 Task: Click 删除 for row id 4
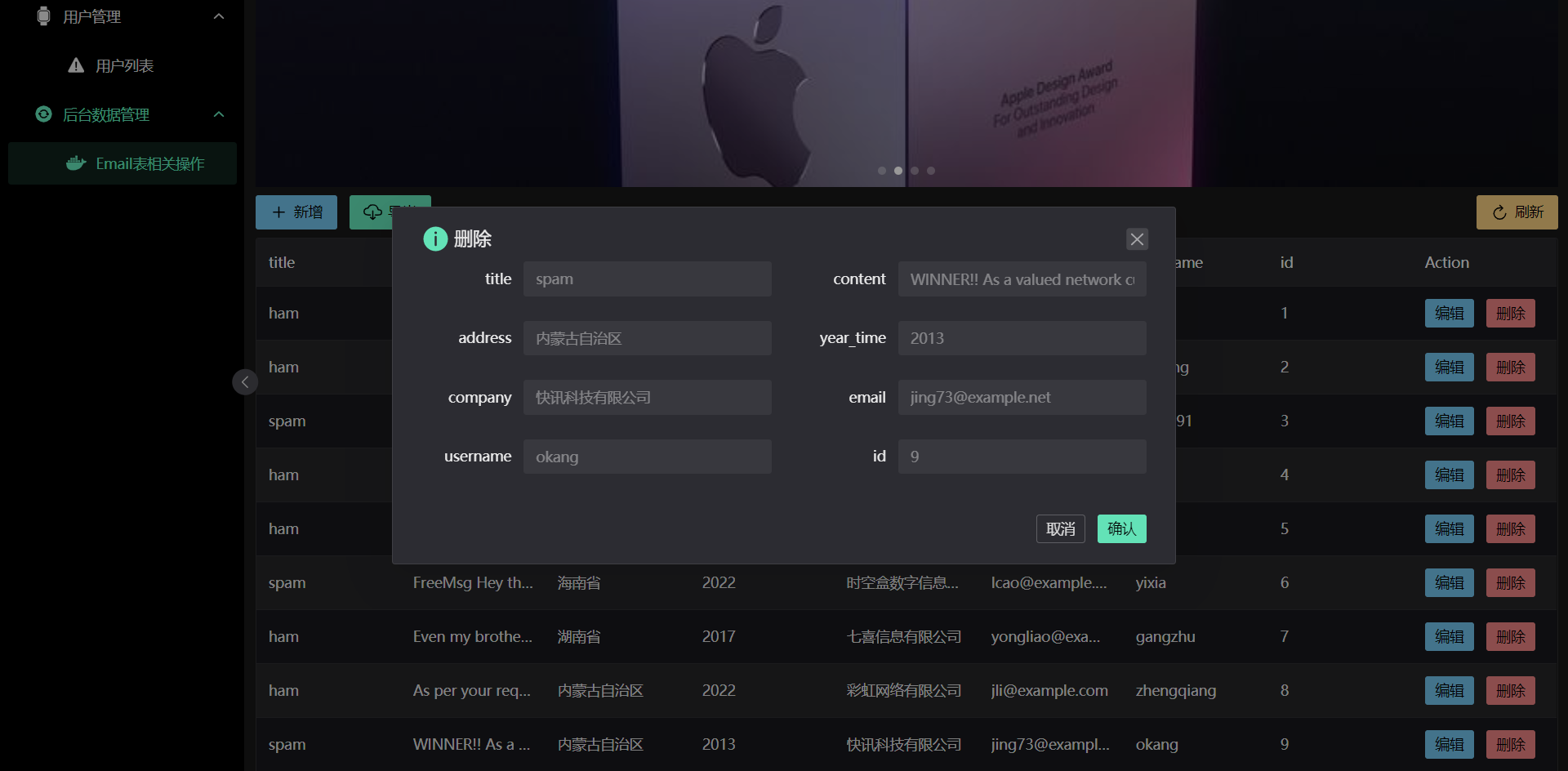(x=1511, y=475)
